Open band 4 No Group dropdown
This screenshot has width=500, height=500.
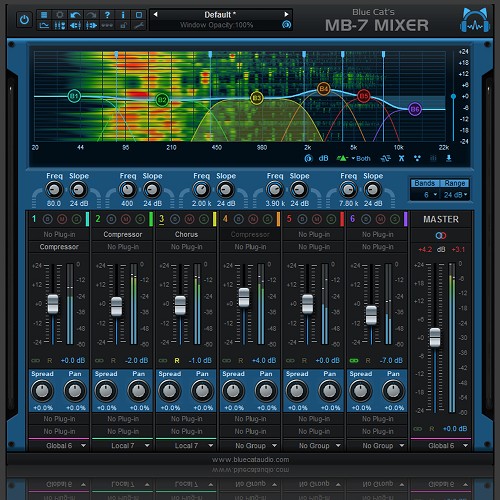[x=250, y=446]
